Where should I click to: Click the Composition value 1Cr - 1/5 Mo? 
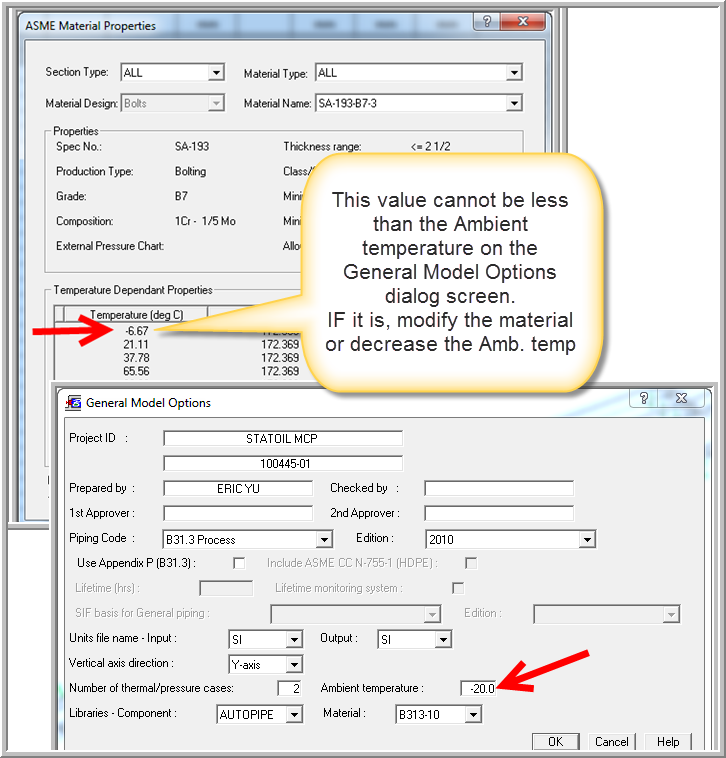click(205, 221)
